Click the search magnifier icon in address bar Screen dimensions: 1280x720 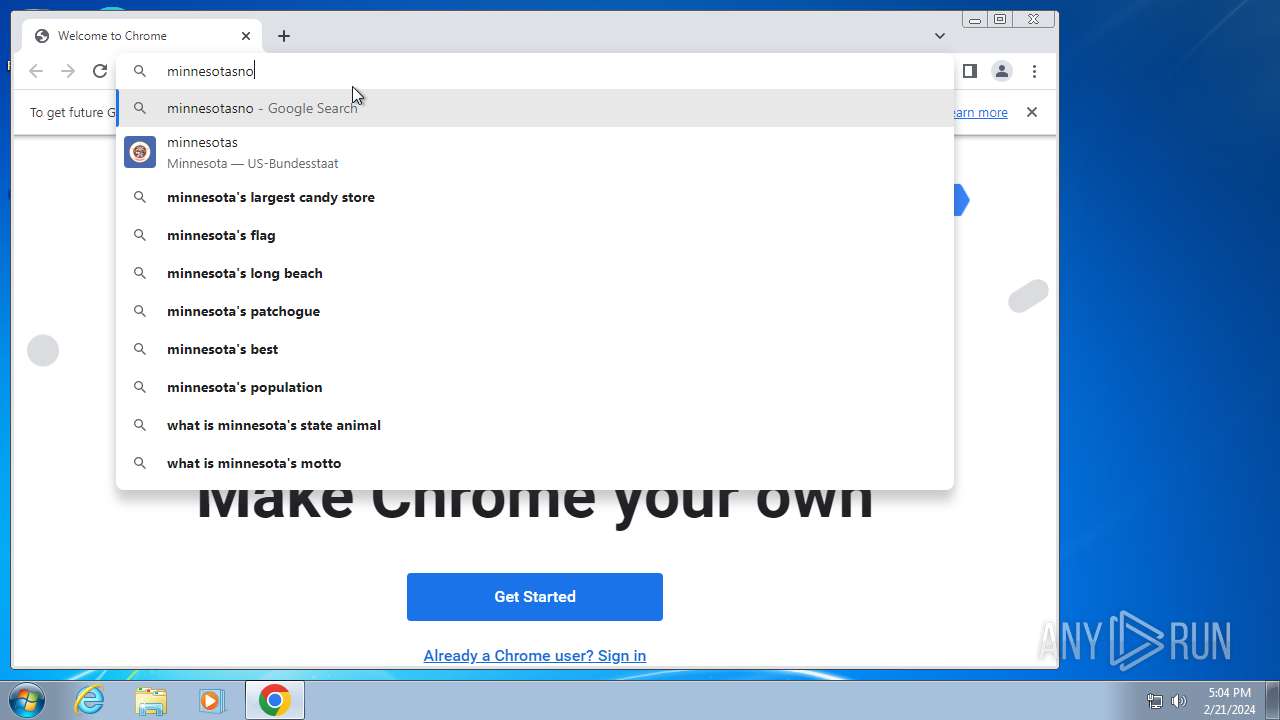pos(140,71)
